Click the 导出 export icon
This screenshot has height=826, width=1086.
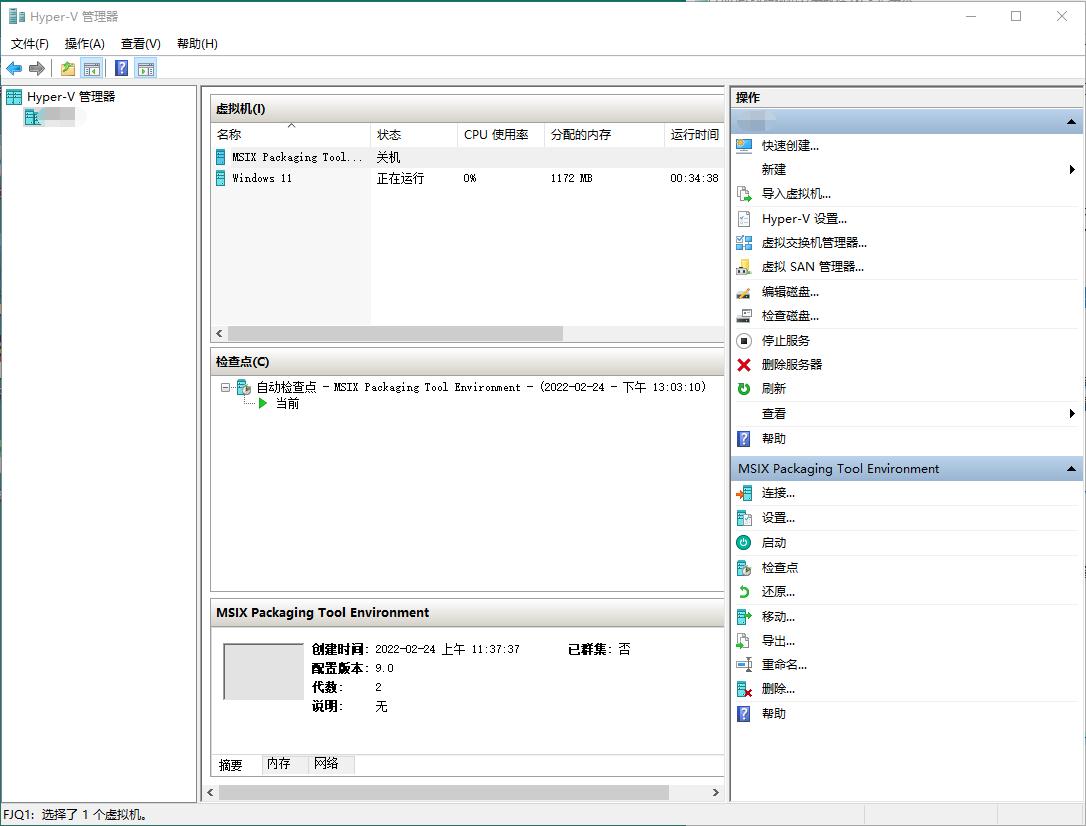[744, 640]
